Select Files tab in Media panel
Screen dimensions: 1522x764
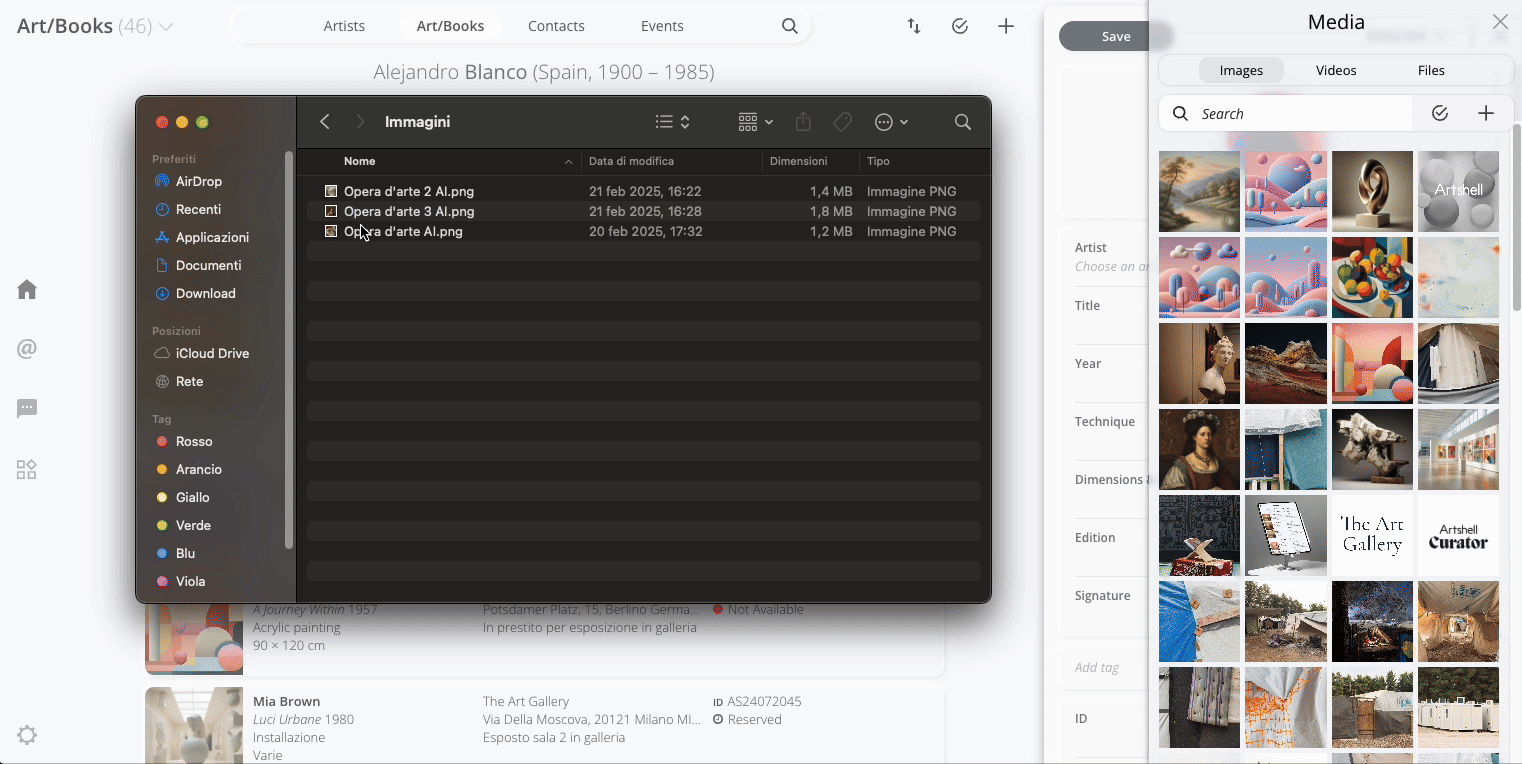1431,70
